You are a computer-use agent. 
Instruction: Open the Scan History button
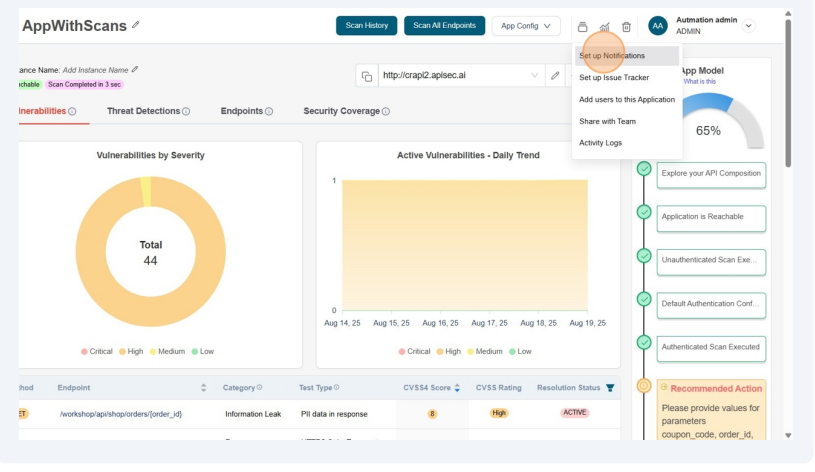click(366, 26)
